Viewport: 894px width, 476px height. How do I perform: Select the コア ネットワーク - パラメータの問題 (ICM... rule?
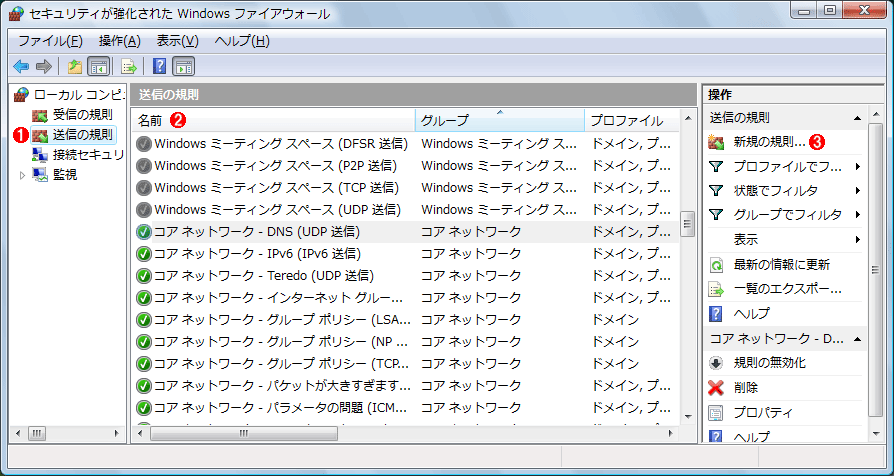click(281, 408)
